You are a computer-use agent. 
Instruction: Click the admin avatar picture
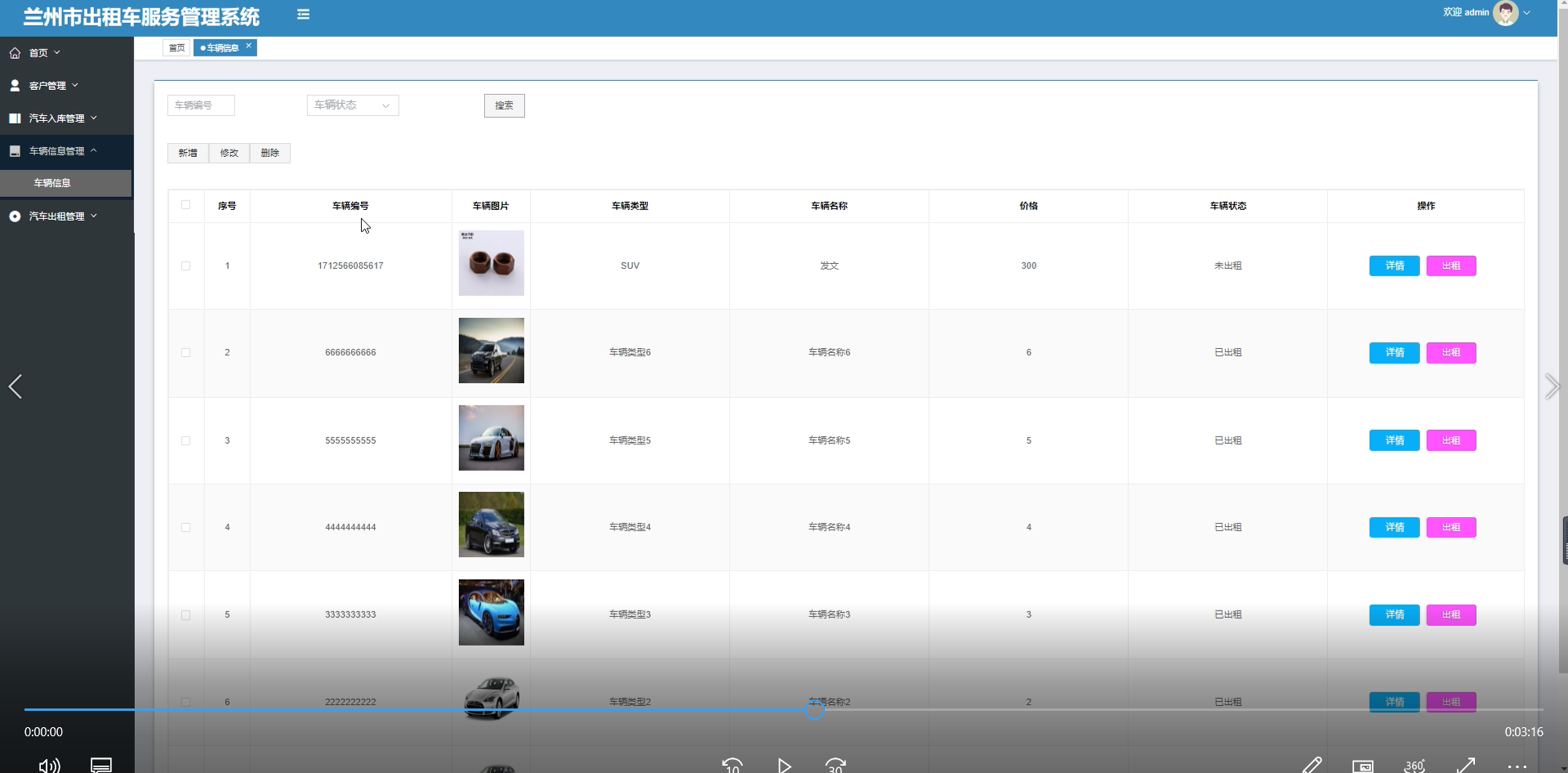[1505, 12]
